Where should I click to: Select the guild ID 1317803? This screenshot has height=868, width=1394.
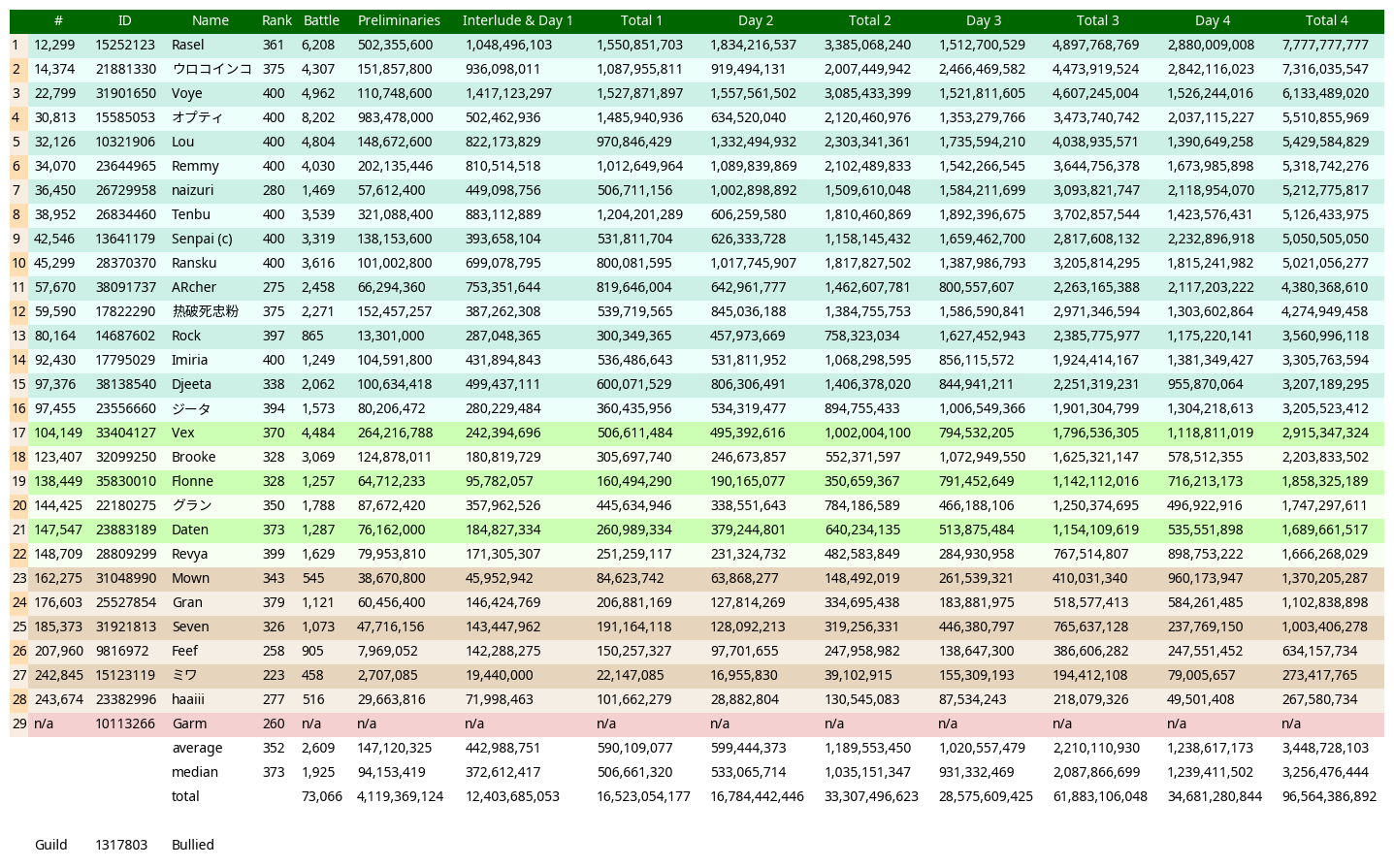tap(121, 845)
